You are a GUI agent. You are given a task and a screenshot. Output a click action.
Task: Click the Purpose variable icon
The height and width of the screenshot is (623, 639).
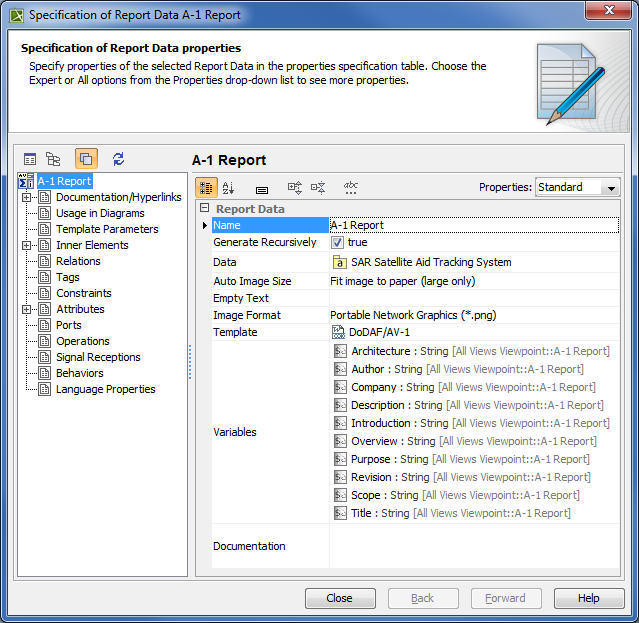(x=340, y=459)
